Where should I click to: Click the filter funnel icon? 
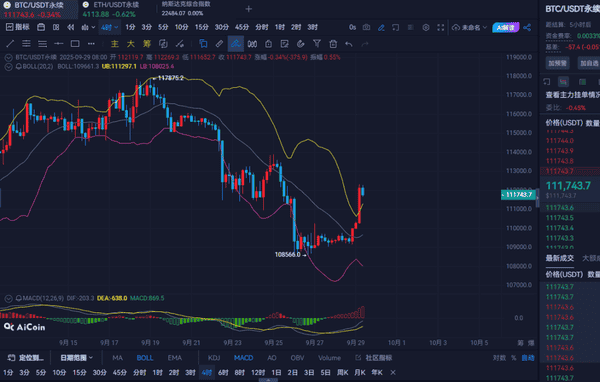click(x=316, y=44)
